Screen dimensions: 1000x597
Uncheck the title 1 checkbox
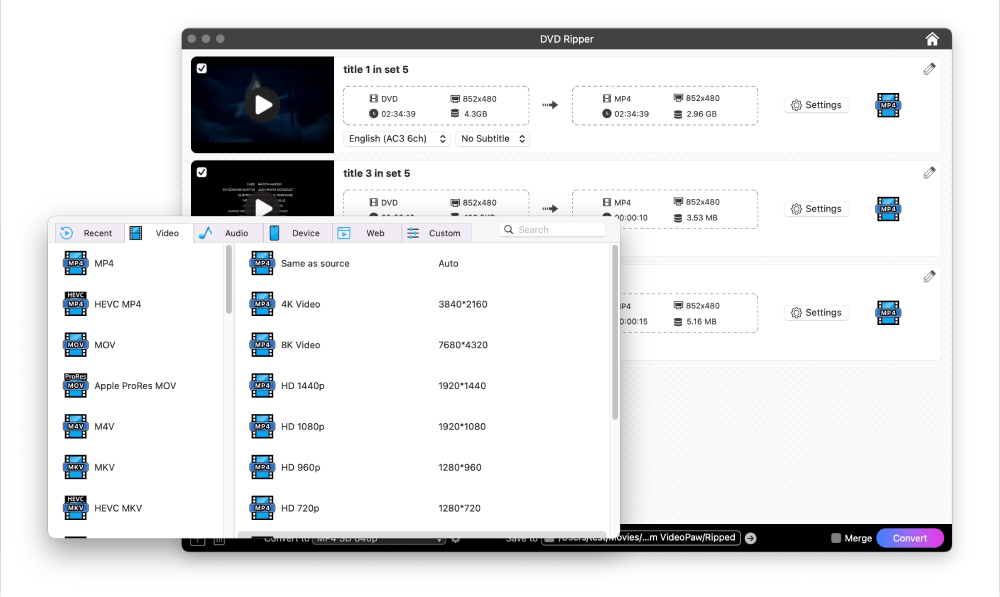point(202,68)
